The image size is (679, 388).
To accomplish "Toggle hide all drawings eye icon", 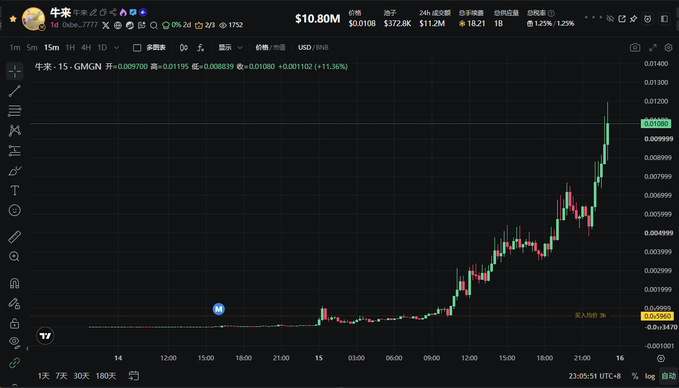I will click(x=15, y=342).
